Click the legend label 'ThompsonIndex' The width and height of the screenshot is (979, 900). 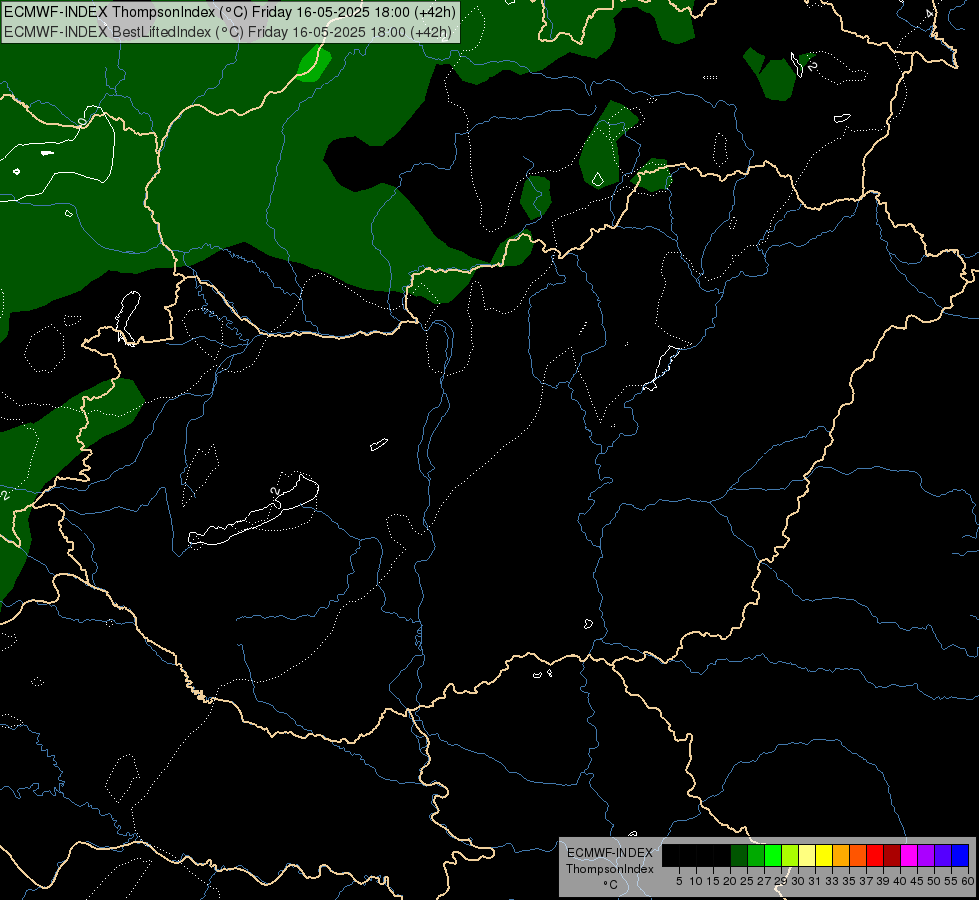(x=609, y=869)
